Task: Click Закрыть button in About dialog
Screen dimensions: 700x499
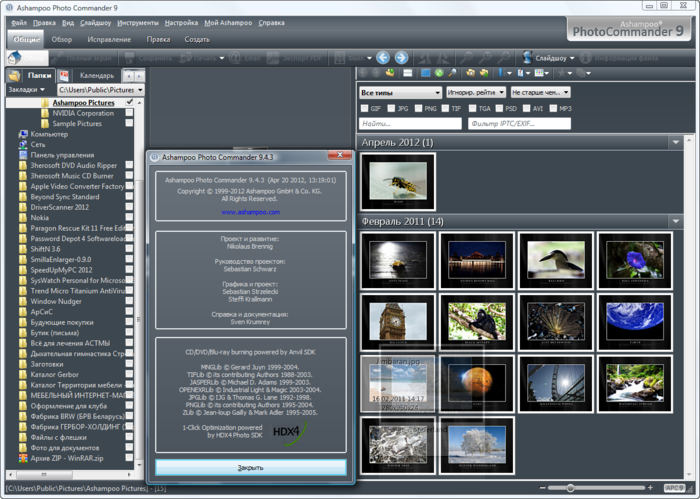Action: [x=250, y=467]
